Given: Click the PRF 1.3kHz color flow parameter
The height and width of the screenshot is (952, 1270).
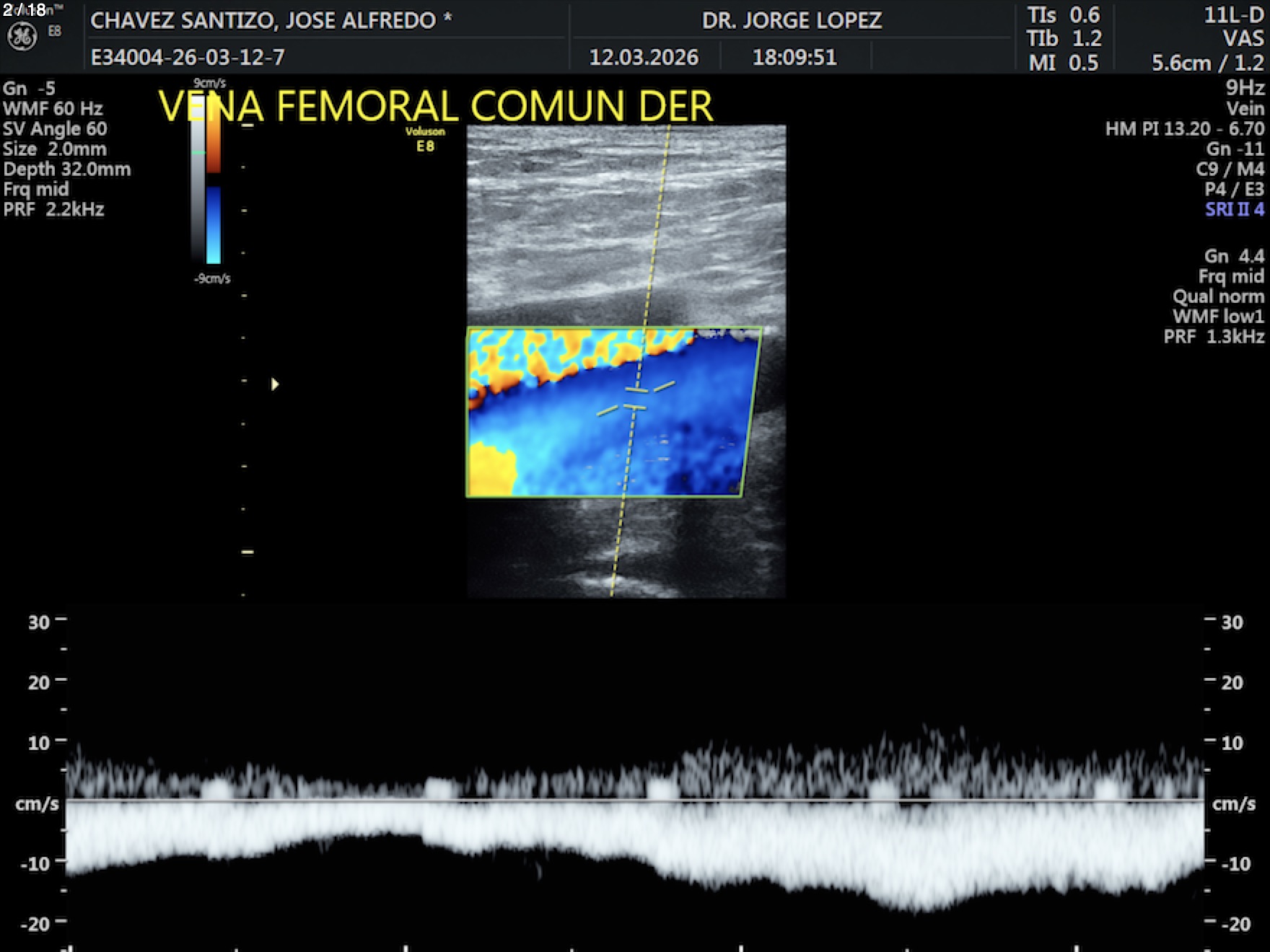Looking at the screenshot, I should tap(1214, 337).
